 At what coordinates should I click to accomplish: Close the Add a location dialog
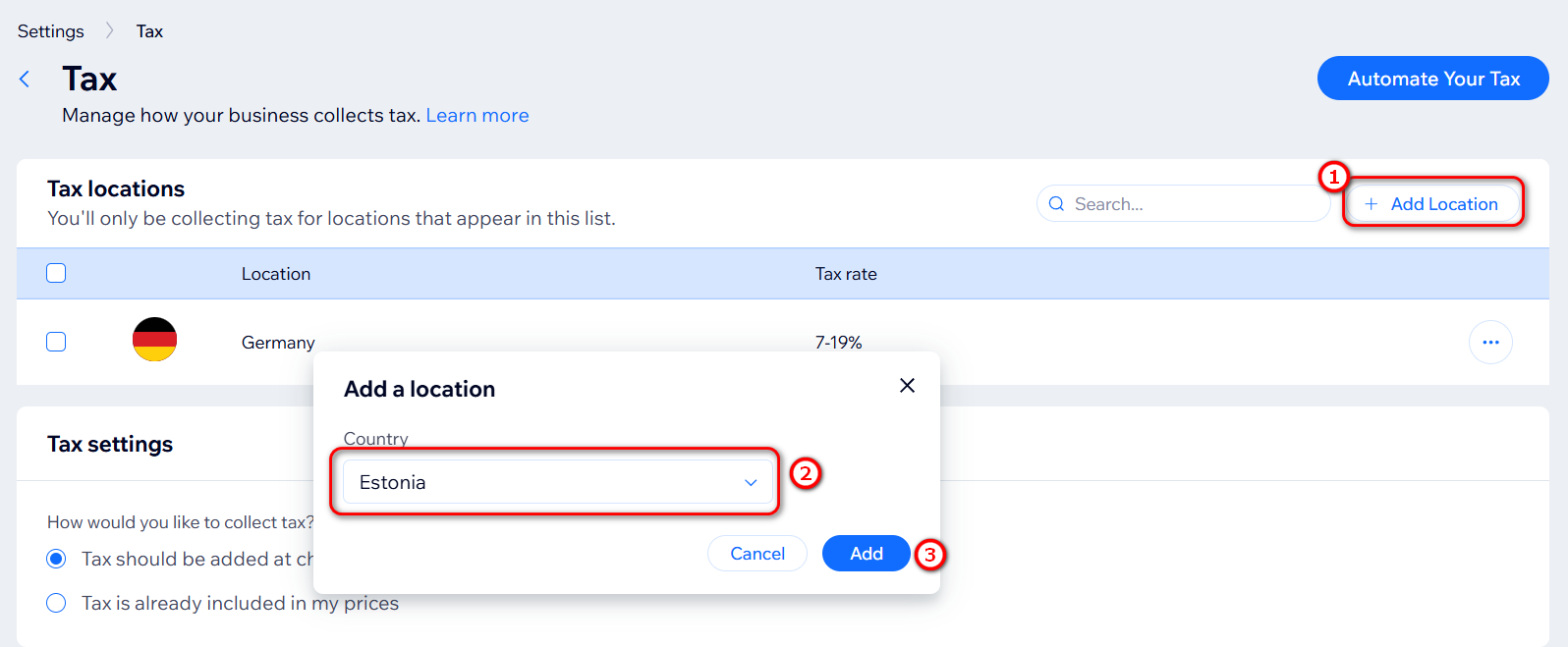[x=907, y=386]
